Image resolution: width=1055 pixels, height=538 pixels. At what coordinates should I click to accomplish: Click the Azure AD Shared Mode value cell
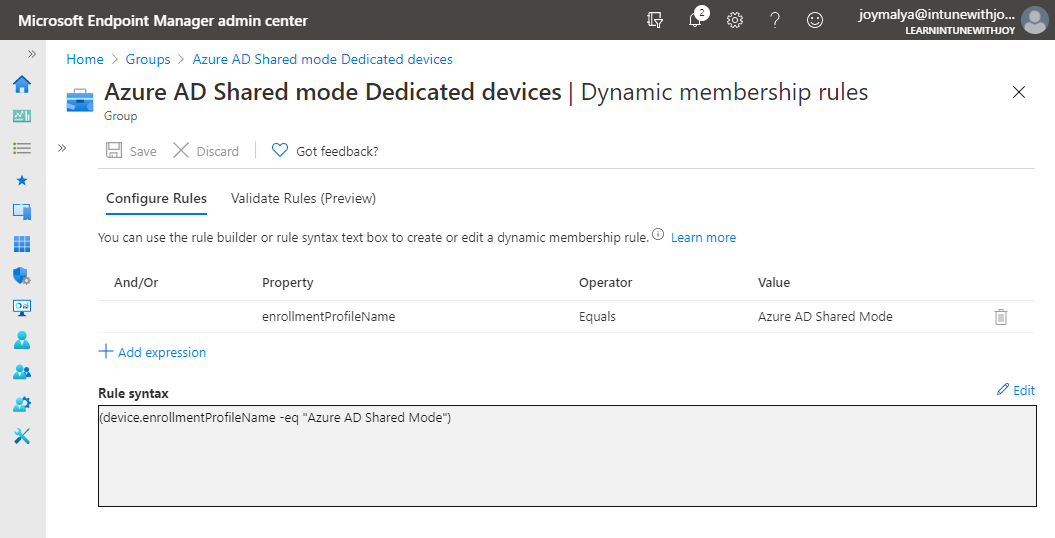tap(826, 317)
